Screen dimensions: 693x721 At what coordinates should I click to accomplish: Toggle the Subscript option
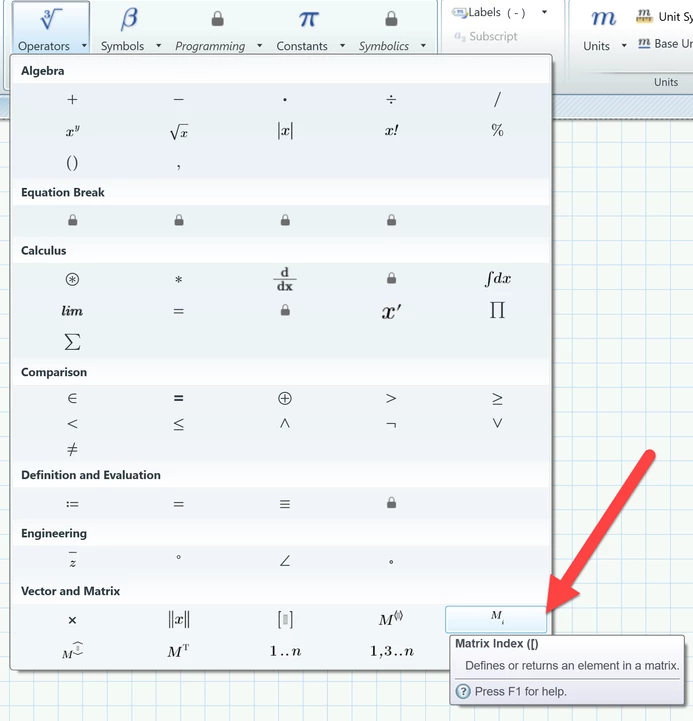coord(486,36)
